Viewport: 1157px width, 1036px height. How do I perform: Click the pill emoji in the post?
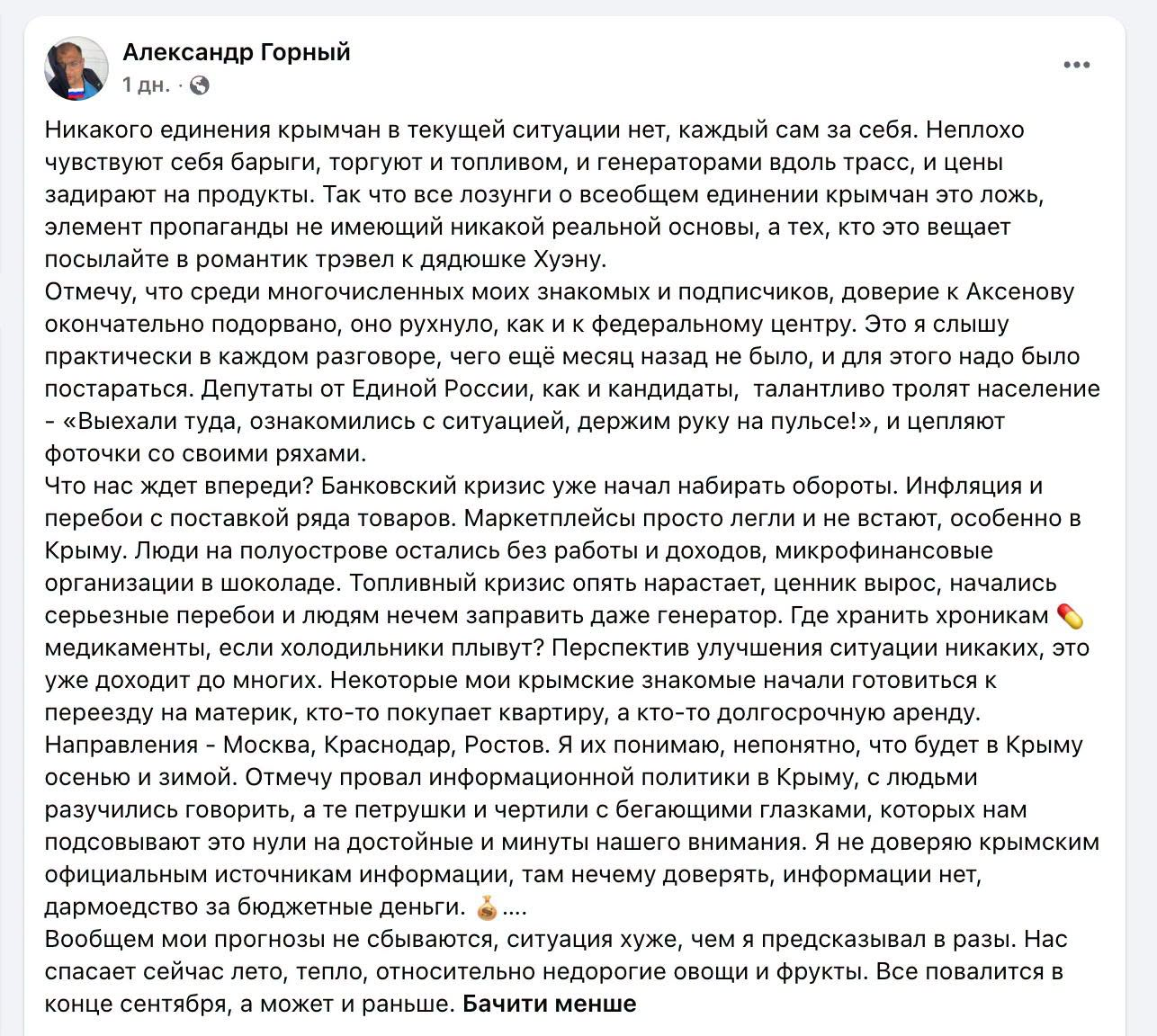(1070, 616)
